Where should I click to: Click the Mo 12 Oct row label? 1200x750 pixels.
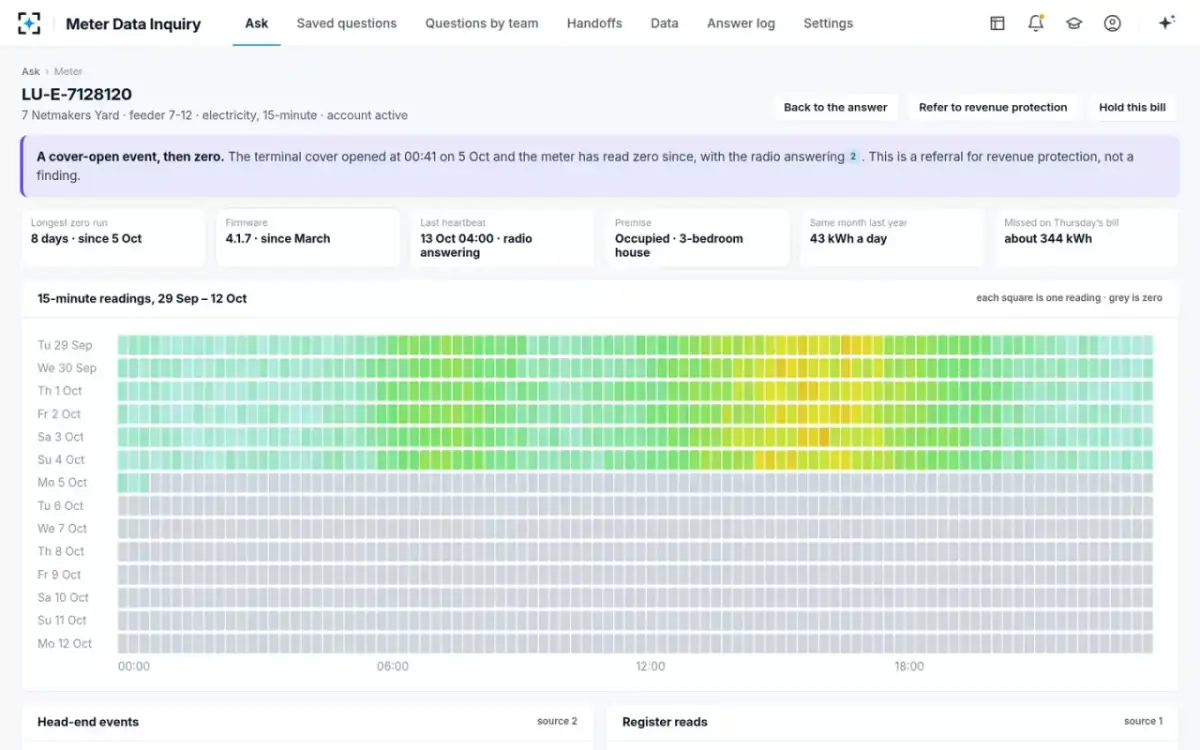pyautogui.click(x=65, y=644)
